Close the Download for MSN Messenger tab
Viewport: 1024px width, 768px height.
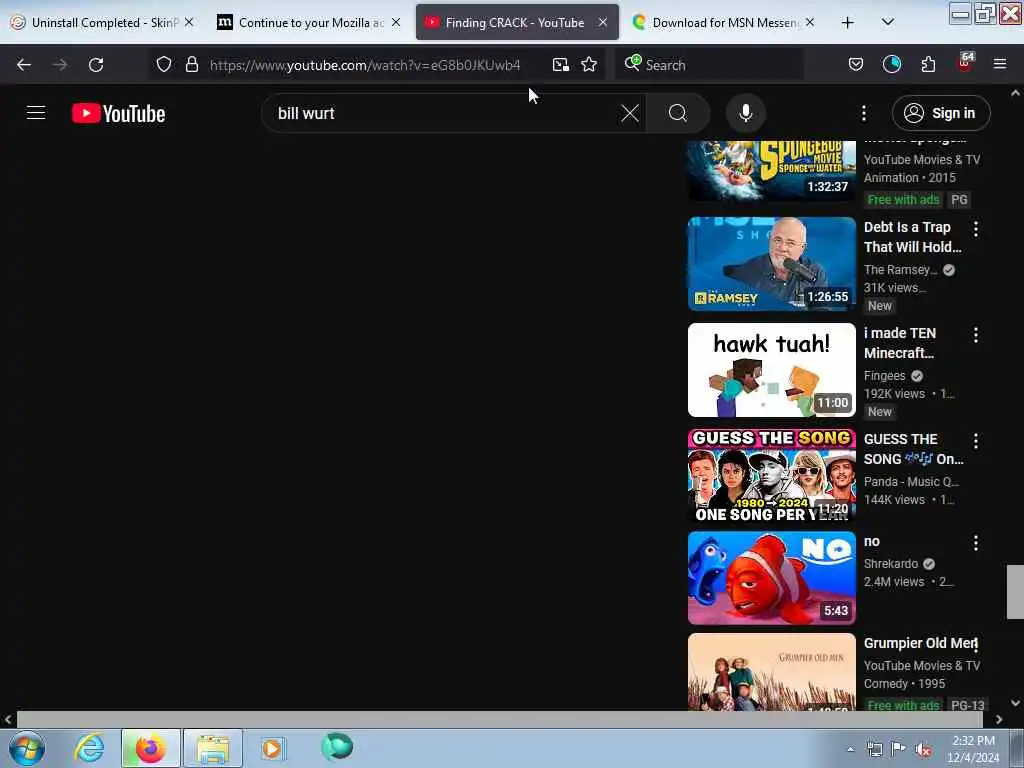[810, 22]
